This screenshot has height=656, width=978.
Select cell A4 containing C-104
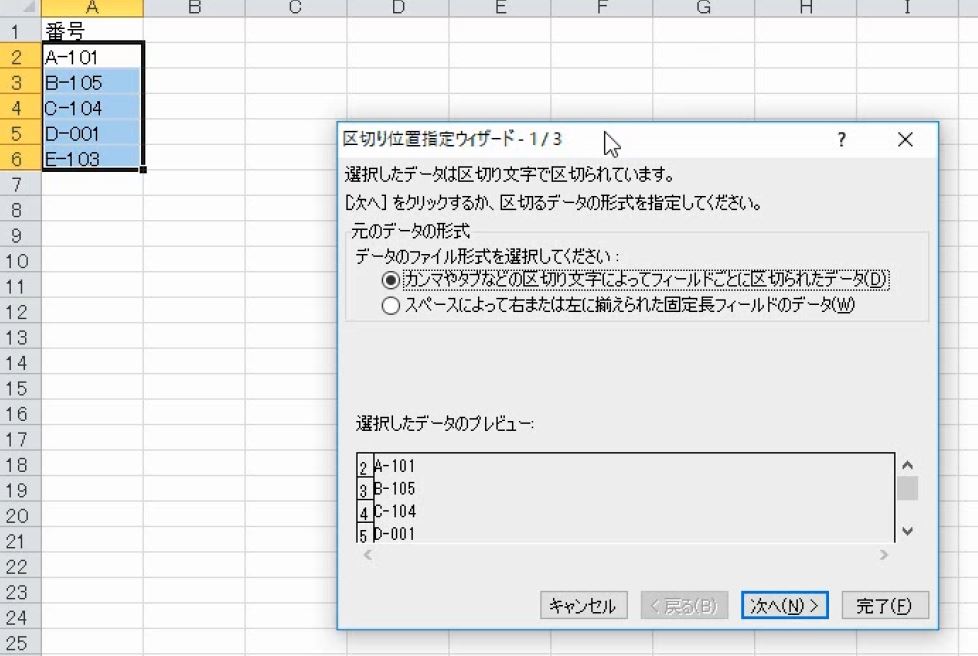pyautogui.click(x=93, y=108)
